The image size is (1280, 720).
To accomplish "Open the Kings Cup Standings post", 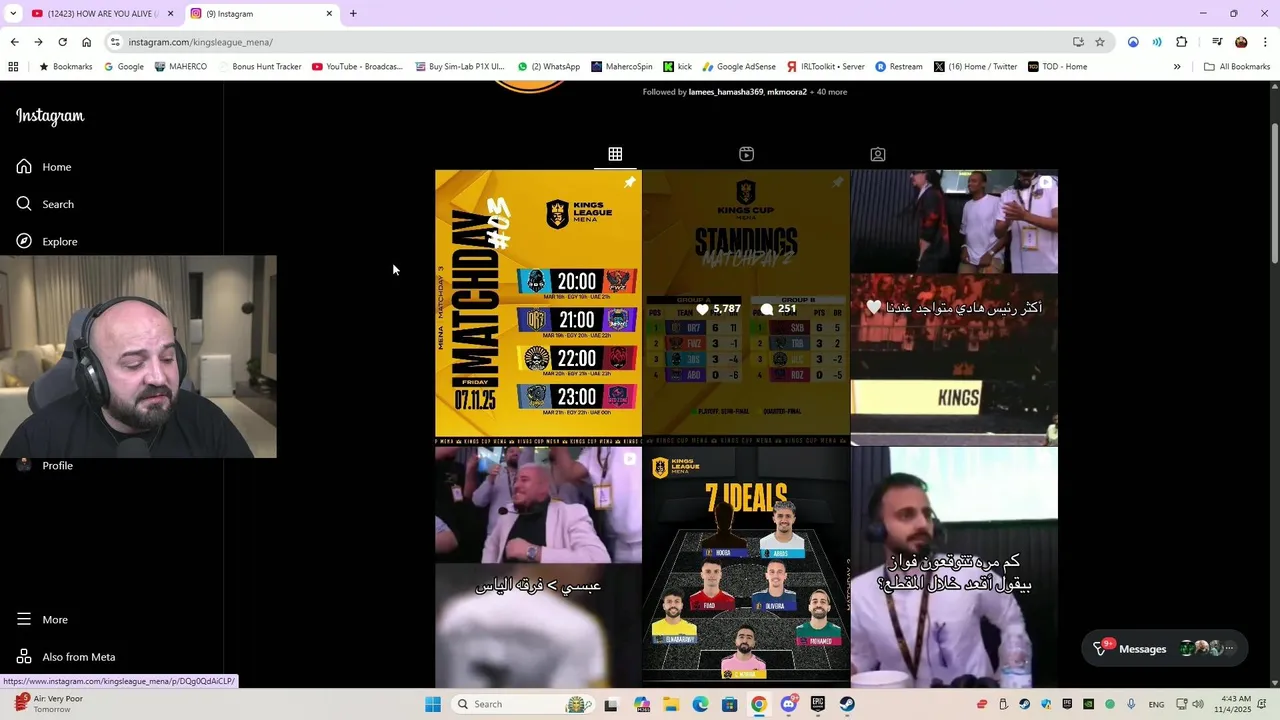I will [x=746, y=306].
